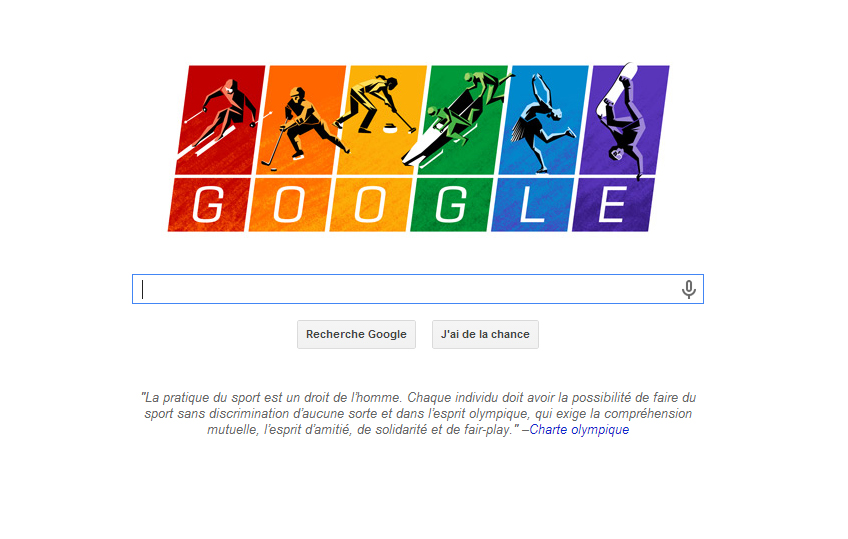
Task: Click the orange hockey player panel
Action: (301, 119)
